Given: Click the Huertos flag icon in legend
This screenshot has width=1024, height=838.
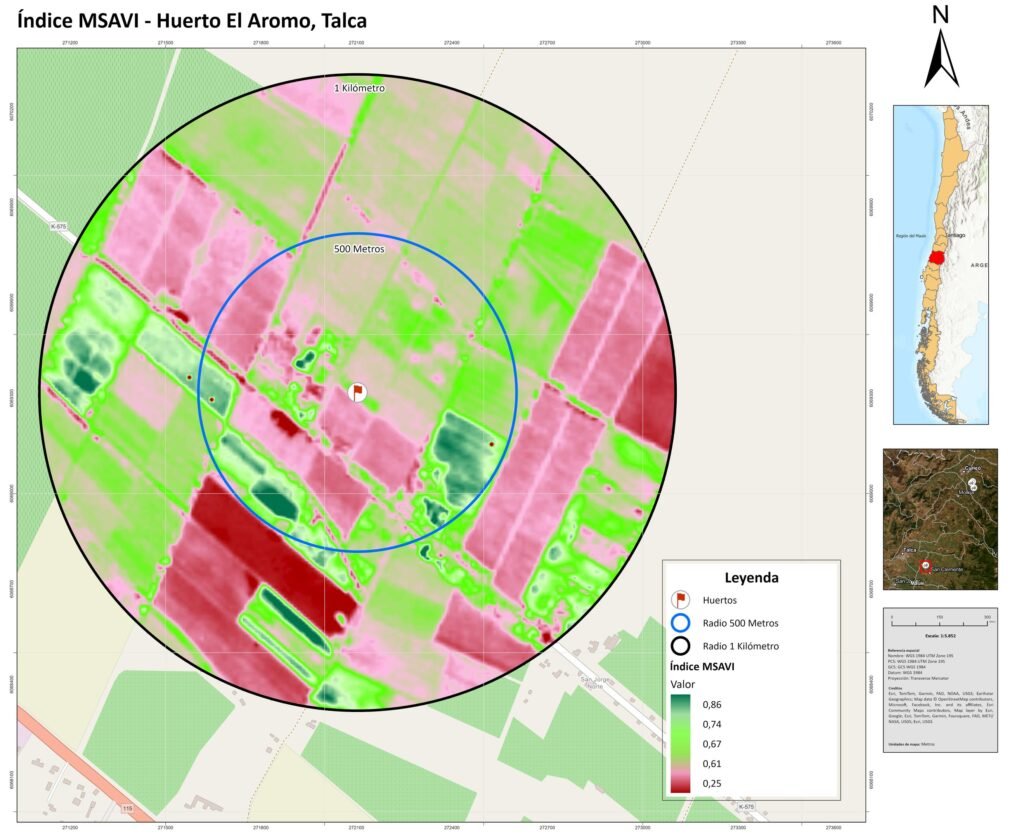Looking at the screenshot, I should tap(679, 600).
